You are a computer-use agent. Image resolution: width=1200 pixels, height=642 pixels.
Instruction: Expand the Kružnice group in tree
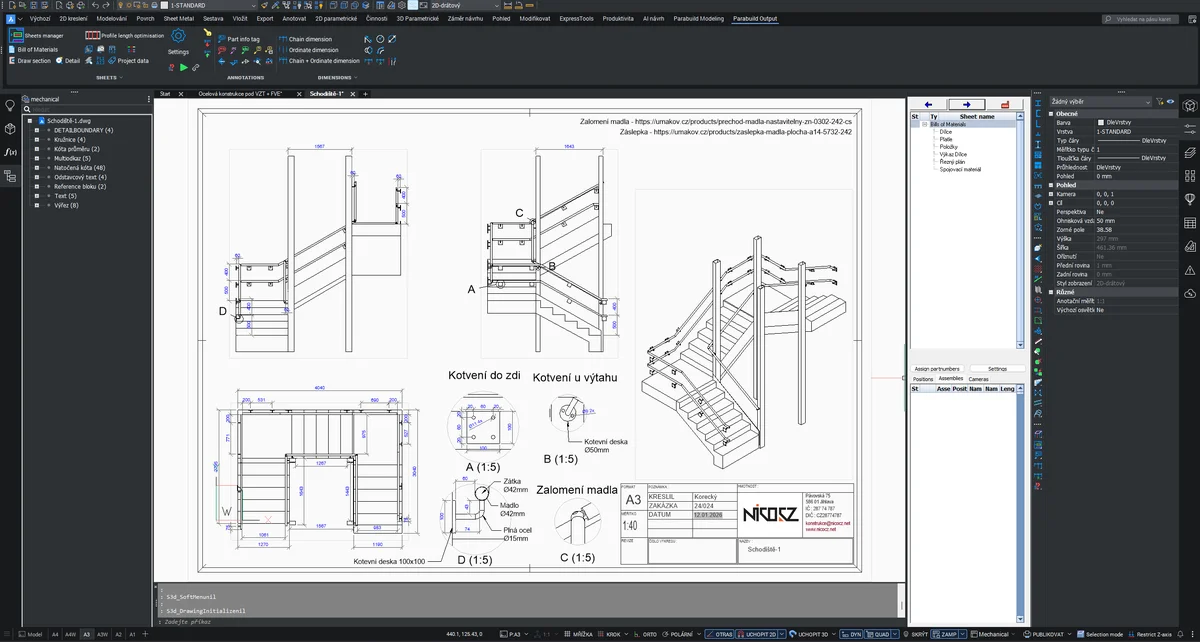pyautogui.click(x=36, y=139)
